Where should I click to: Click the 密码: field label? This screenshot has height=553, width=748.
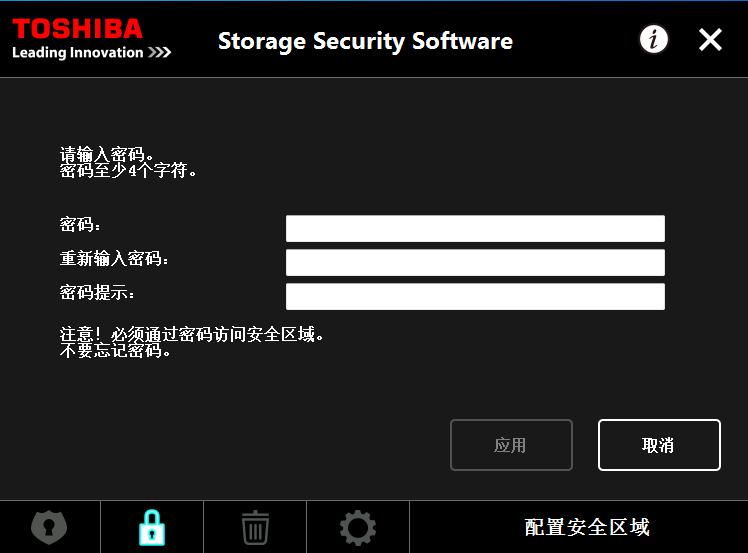pos(81,225)
